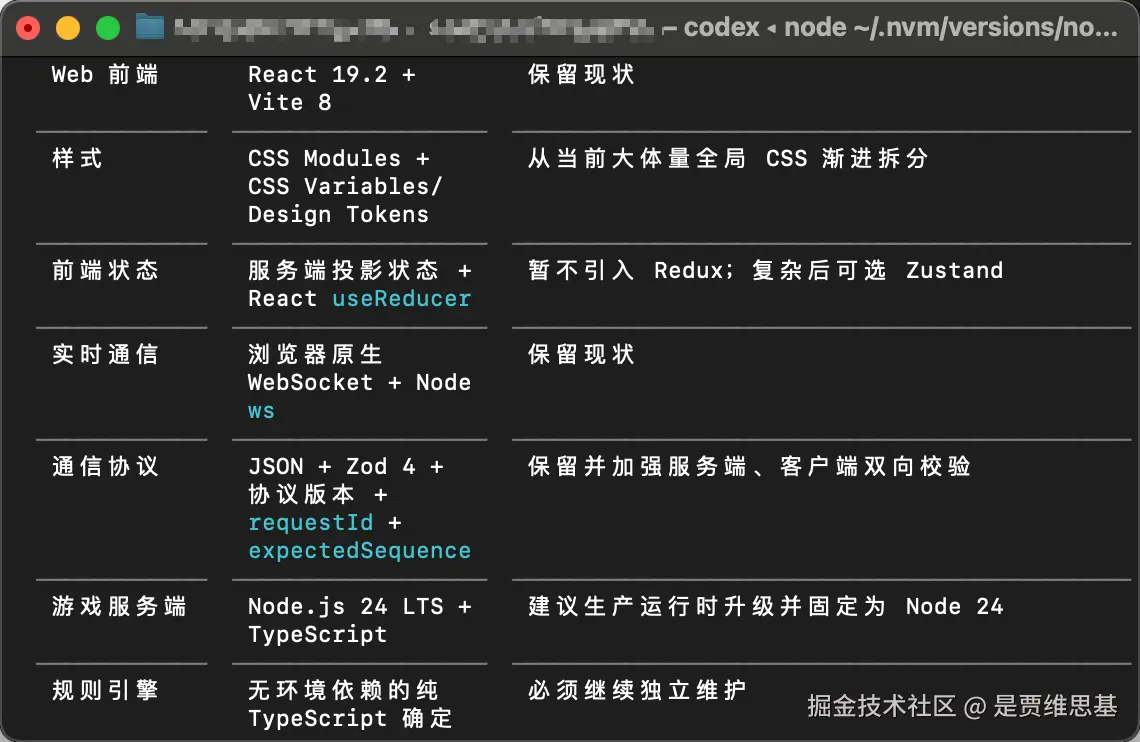Click the 'CSS Modules +' text
Viewport: 1140px width, 742px height.
[339, 158]
